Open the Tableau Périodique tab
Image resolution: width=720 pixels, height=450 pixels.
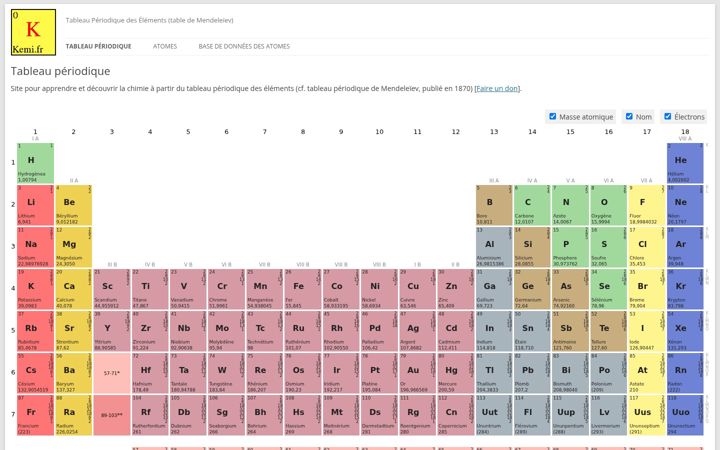pos(98,46)
